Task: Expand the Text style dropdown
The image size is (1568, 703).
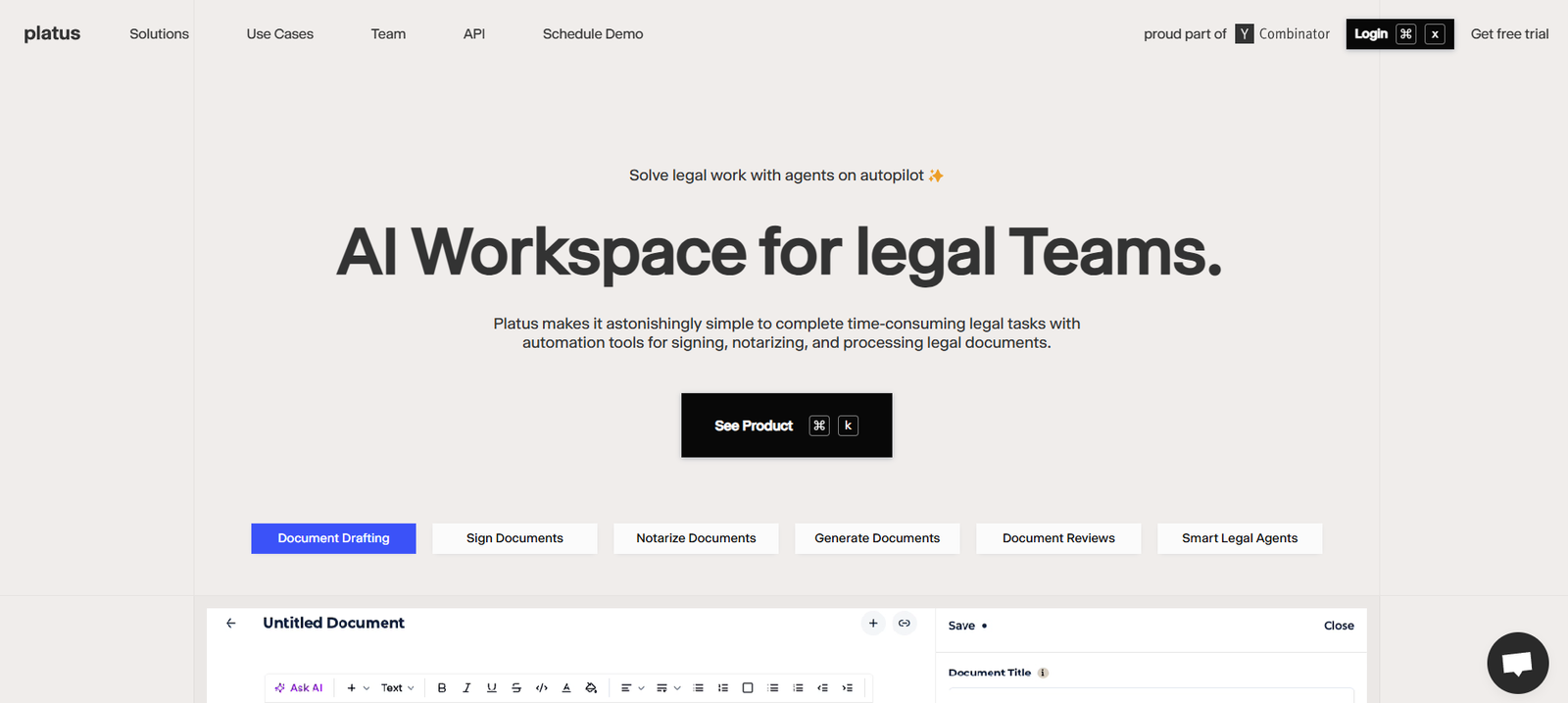Action: point(397,688)
